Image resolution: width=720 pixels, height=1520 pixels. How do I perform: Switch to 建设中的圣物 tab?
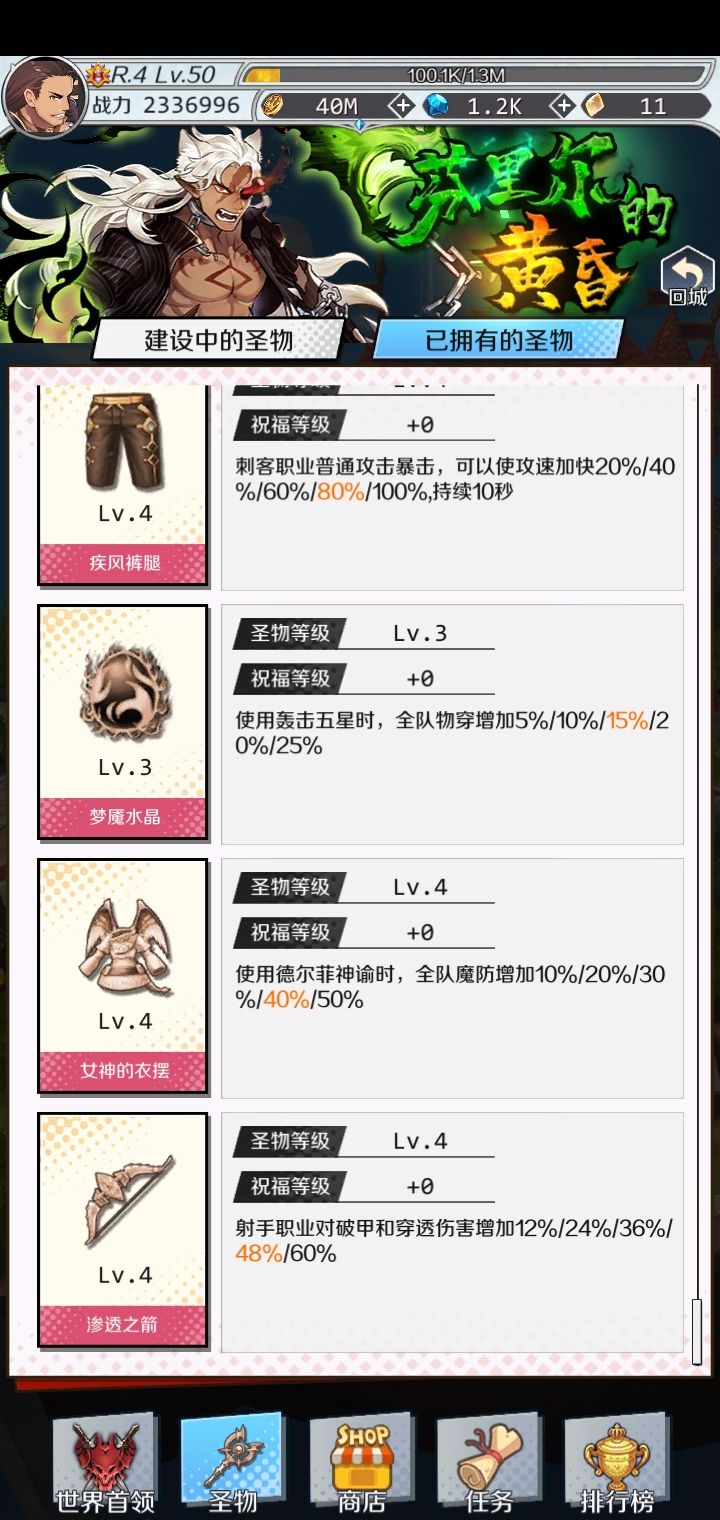pos(219,340)
